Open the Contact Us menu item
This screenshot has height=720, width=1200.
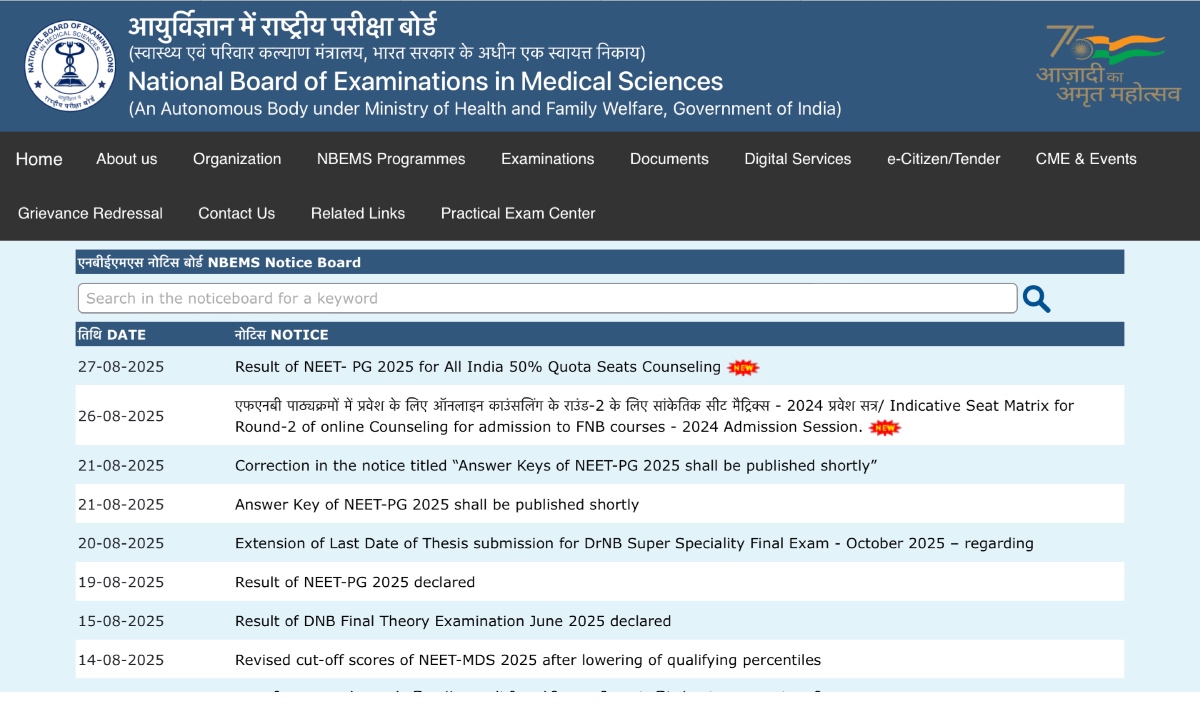coord(237,213)
